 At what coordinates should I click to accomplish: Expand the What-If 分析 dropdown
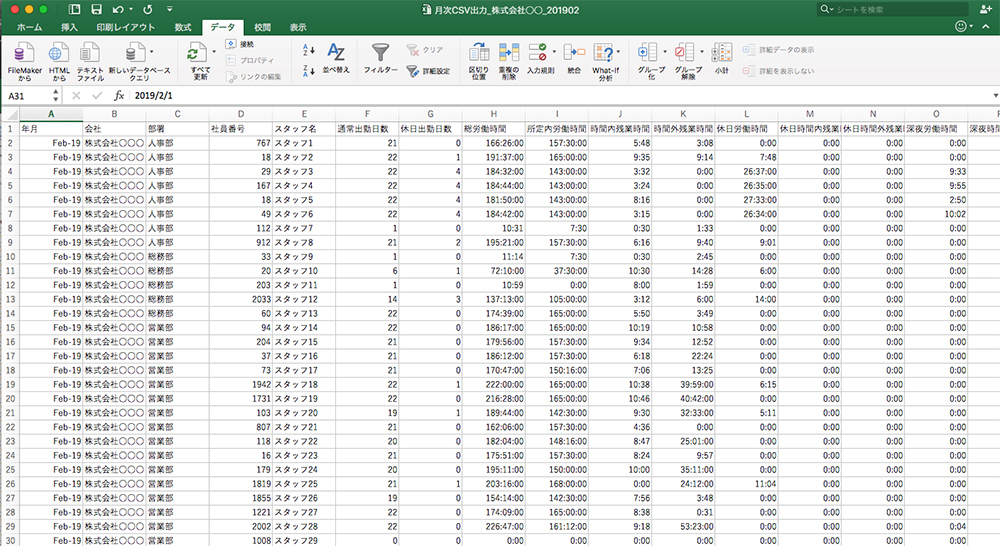coord(618,52)
